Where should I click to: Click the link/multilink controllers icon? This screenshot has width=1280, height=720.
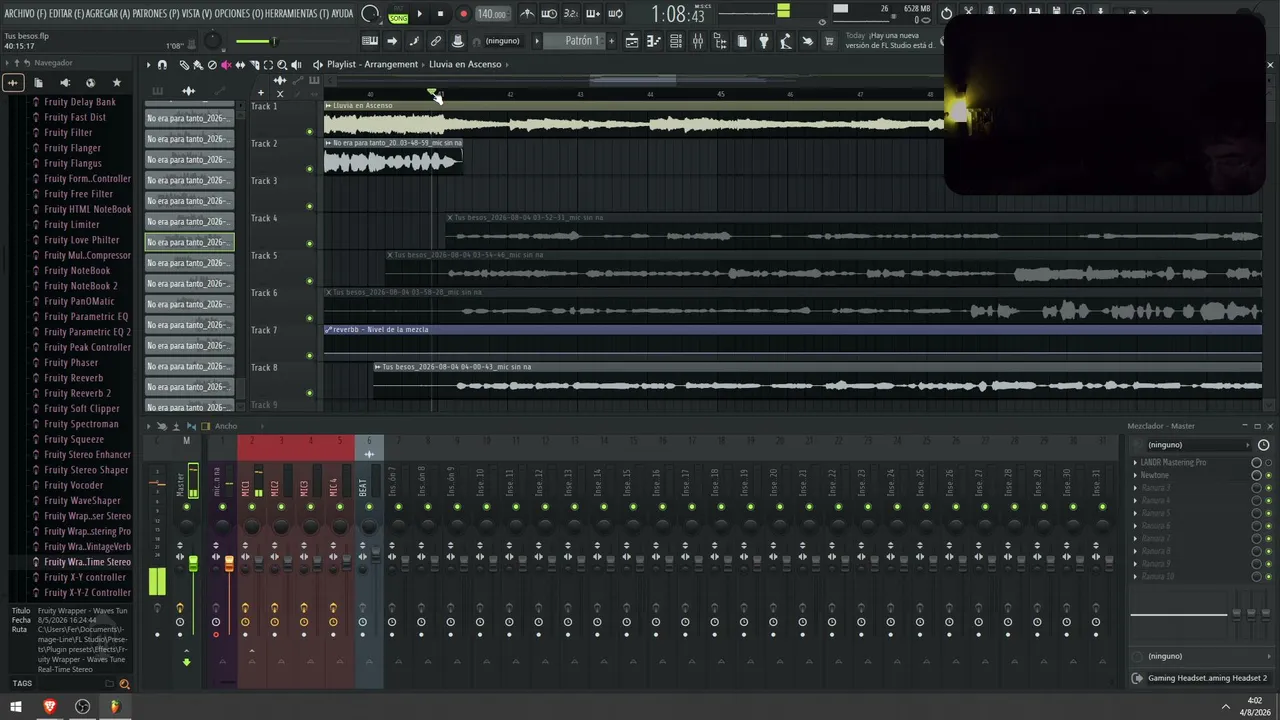(436, 41)
